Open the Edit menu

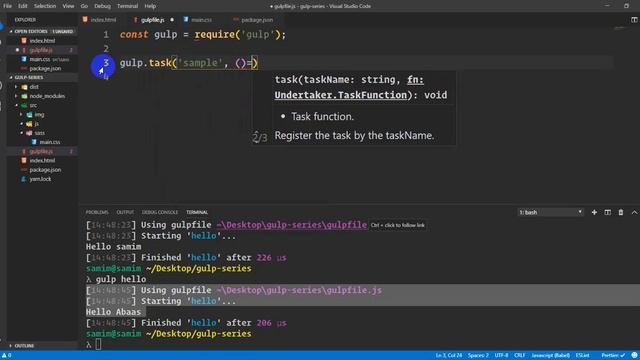(23, 6)
